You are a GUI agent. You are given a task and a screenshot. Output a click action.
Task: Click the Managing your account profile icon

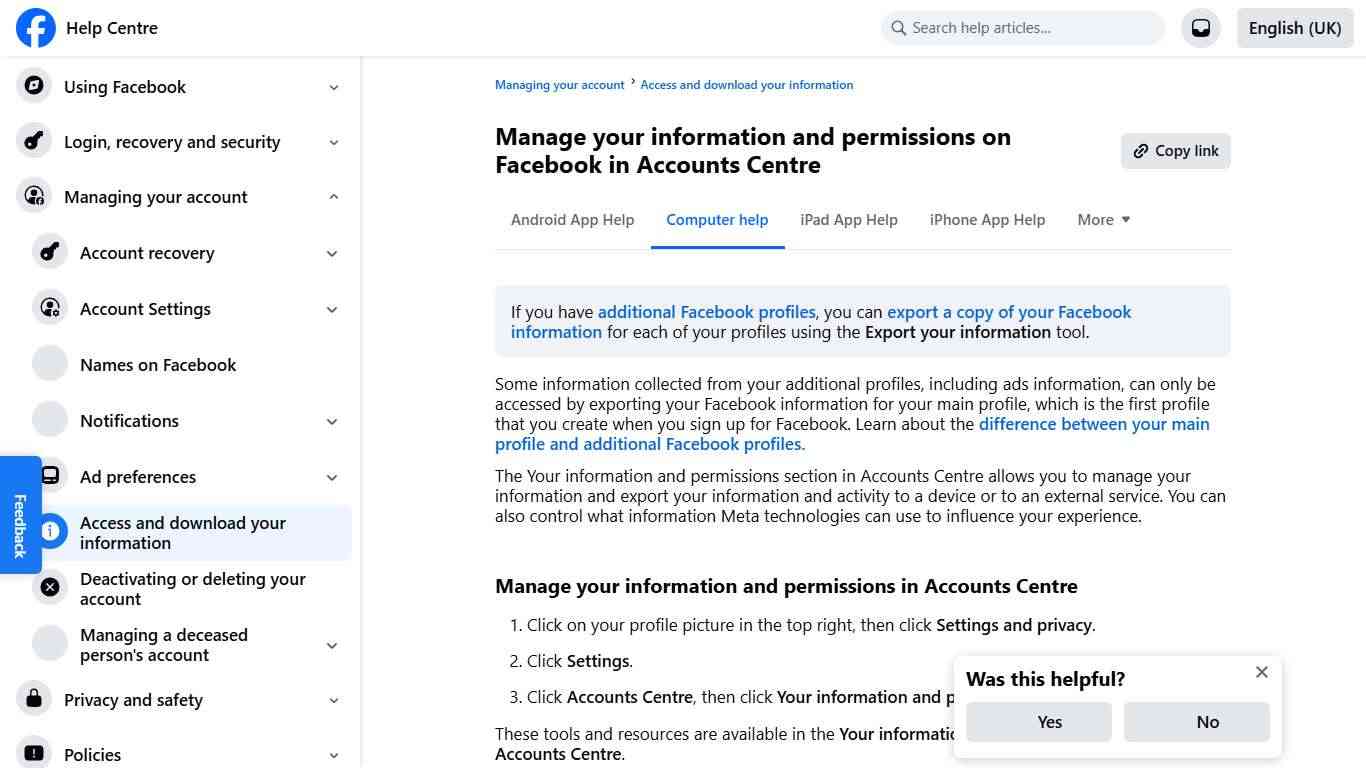(33, 196)
